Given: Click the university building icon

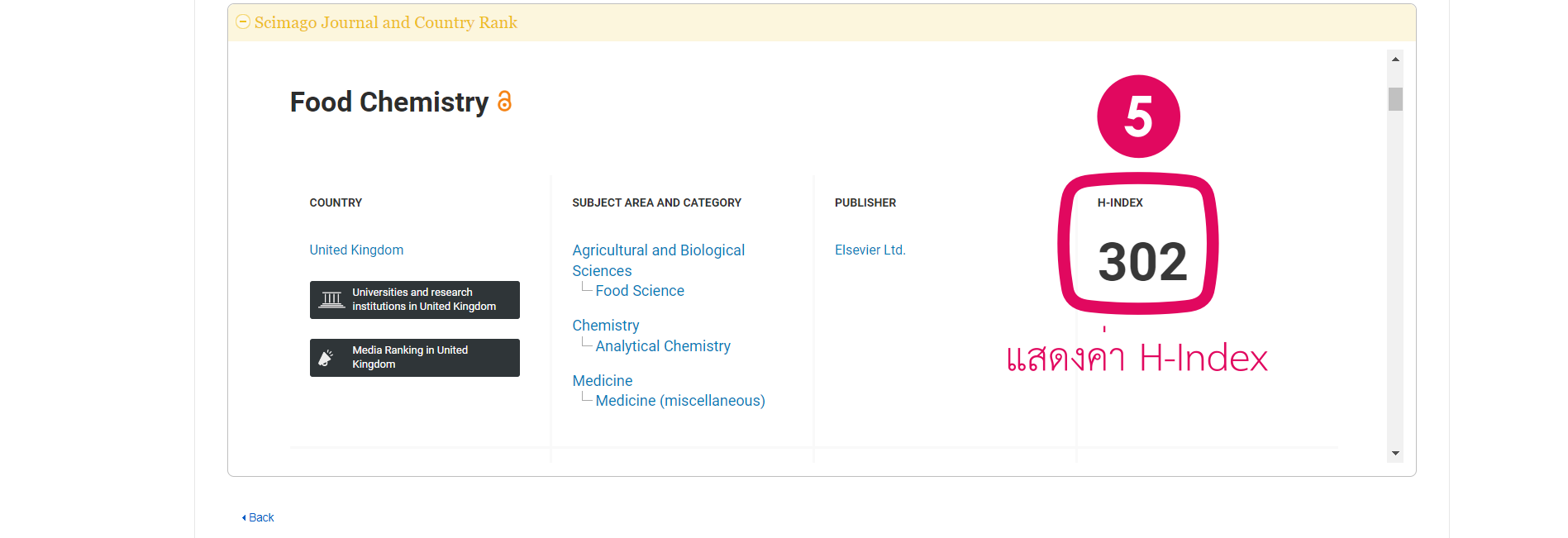Looking at the screenshot, I should pos(332,299).
